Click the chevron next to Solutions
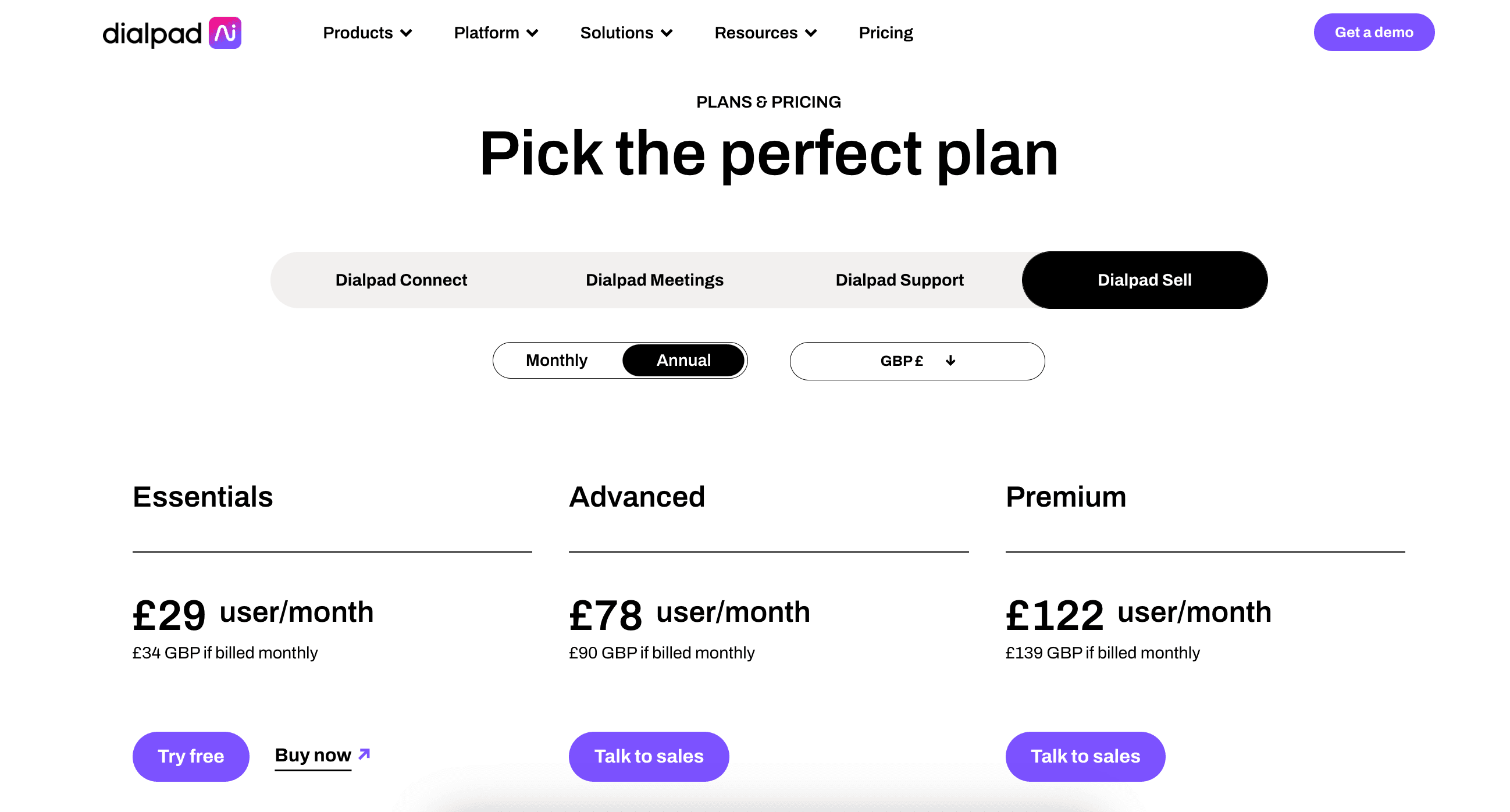 coord(667,33)
